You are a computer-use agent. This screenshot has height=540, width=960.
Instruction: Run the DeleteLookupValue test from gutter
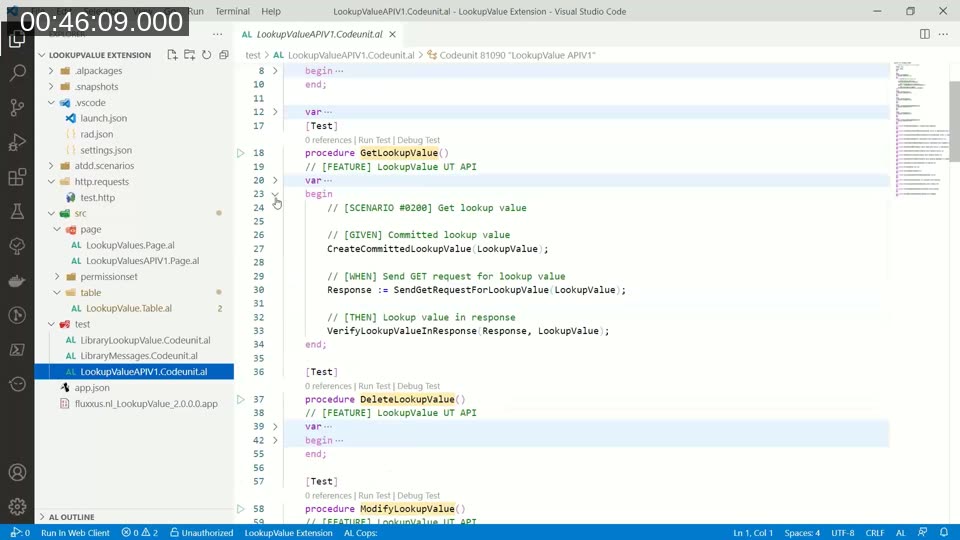pyautogui.click(x=241, y=399)
